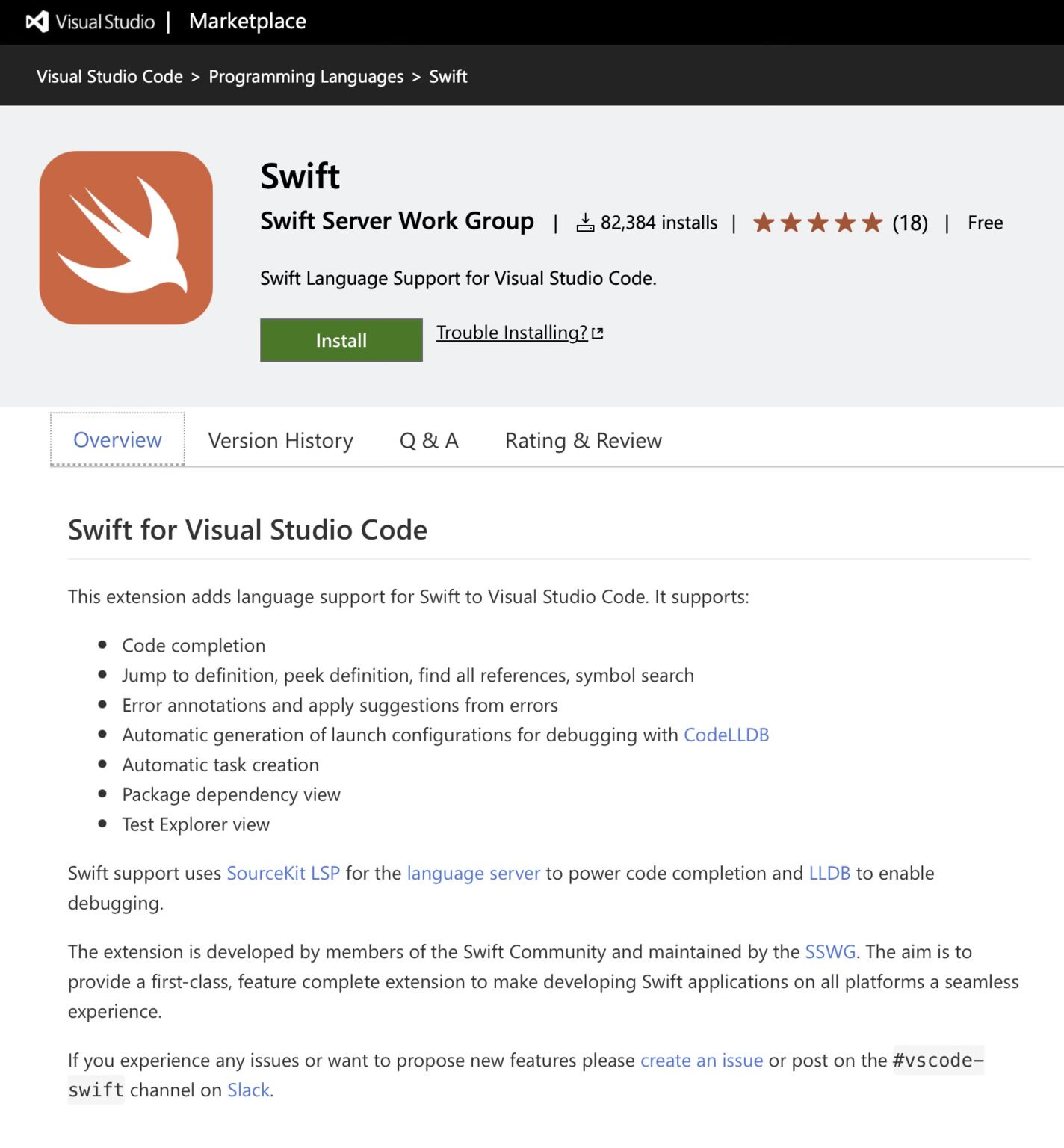1064x1148 pixels.
Task: Open the Swift Server Work Group publisher page
Action: (x=397, y=221)
